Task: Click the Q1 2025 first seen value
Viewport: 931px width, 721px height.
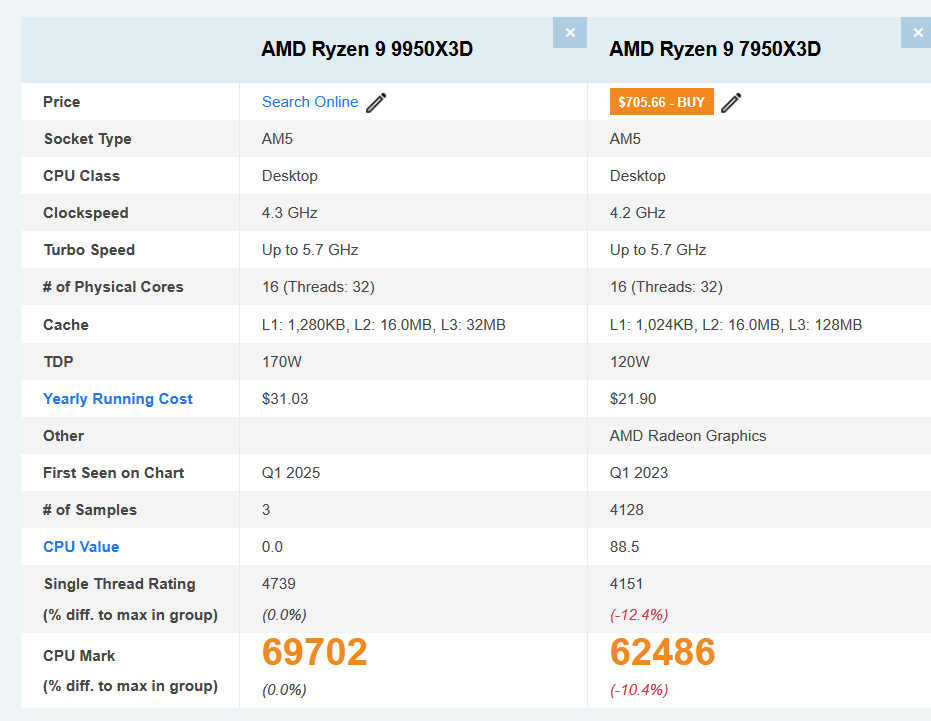Action: point(291,473)
